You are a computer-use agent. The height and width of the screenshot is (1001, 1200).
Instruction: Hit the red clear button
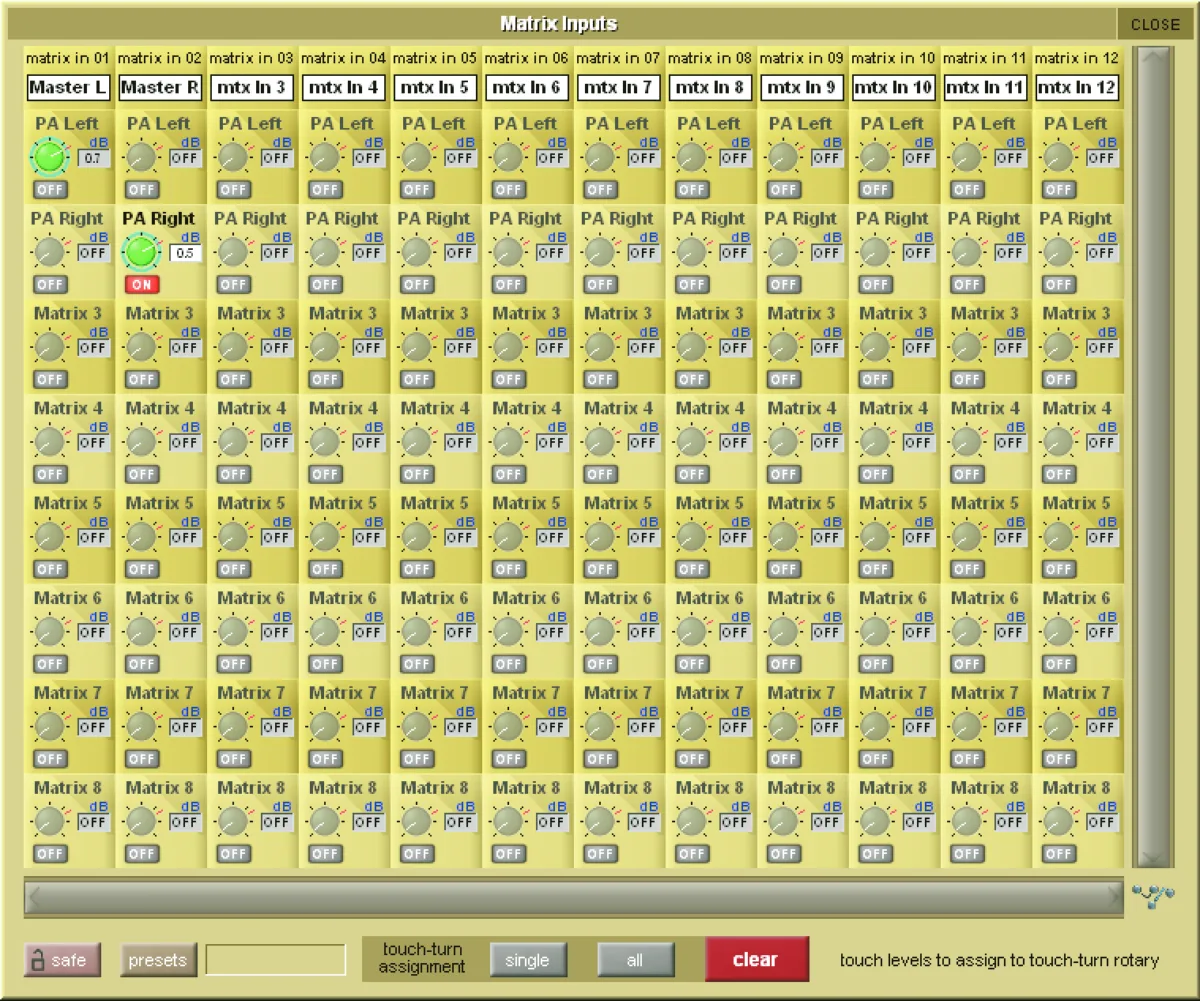756,960
